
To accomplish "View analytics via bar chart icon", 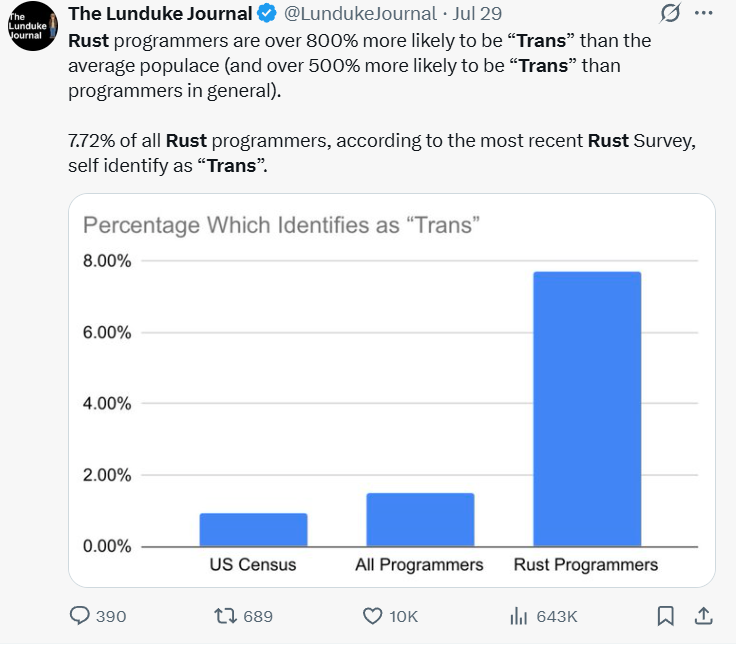I will click(x=519, y=616).
